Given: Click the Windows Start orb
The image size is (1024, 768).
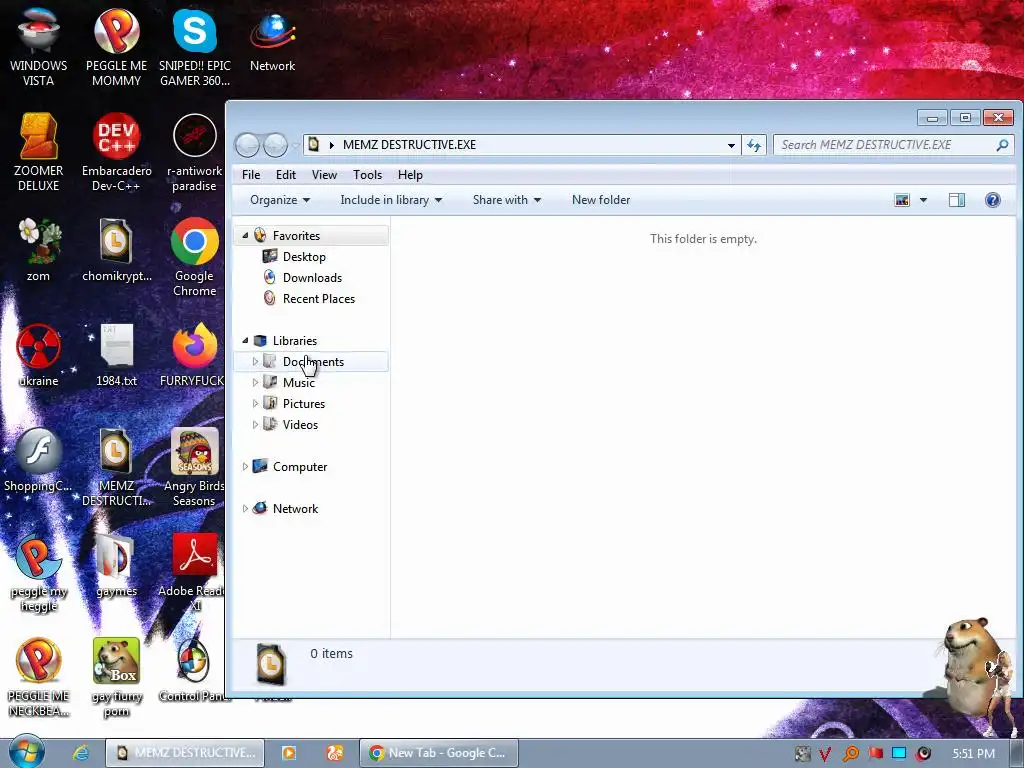Looking at the screenshot, I should tap(27, 752).
